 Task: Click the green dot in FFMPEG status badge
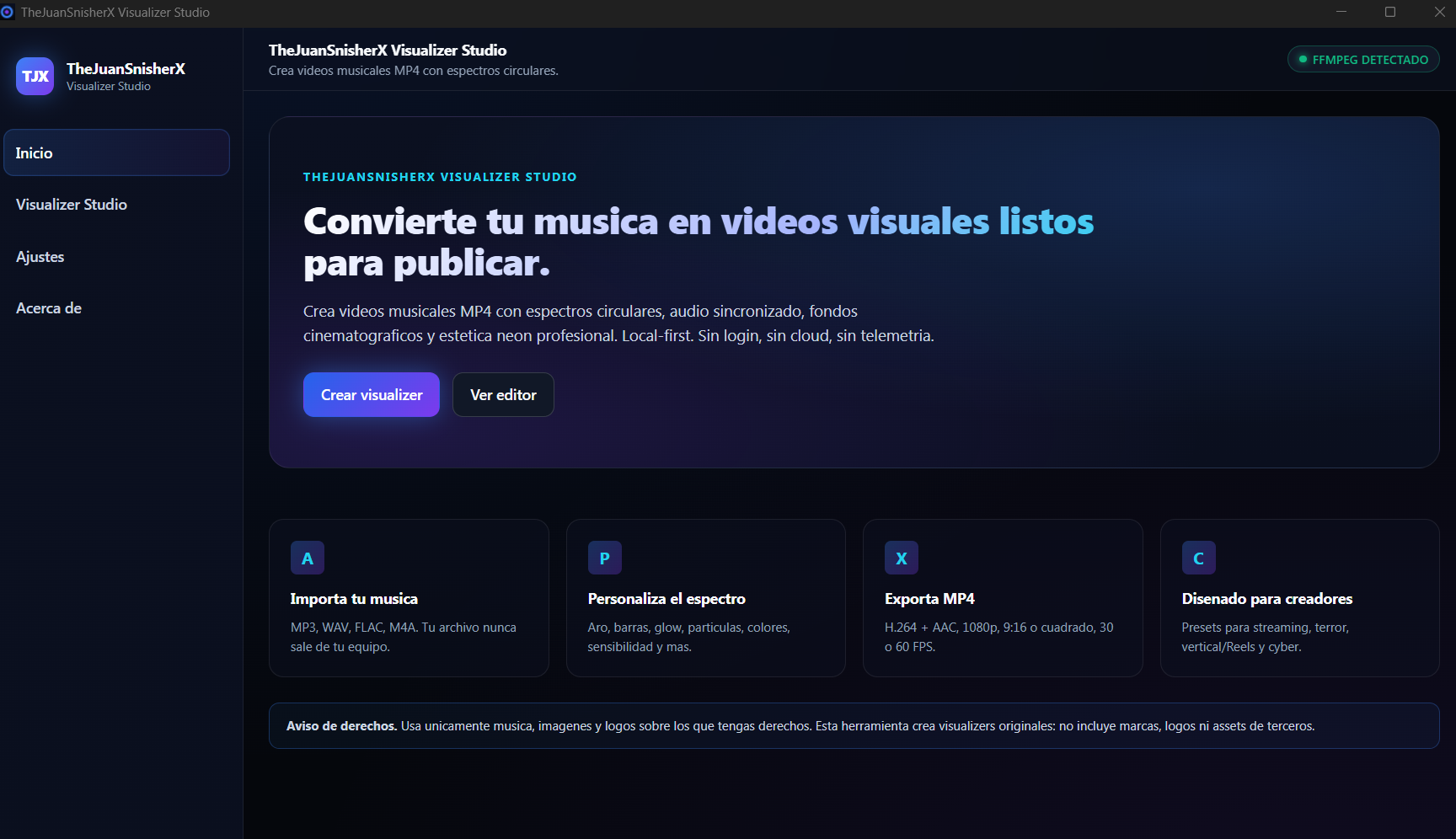click(x=1303, y=60)
